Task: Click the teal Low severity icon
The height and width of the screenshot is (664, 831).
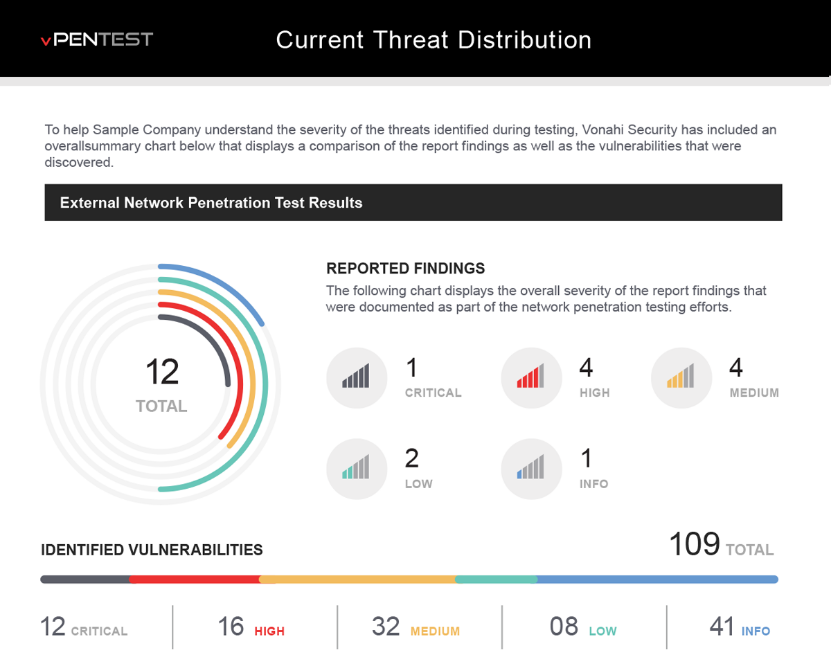Action: pos(356,468)
